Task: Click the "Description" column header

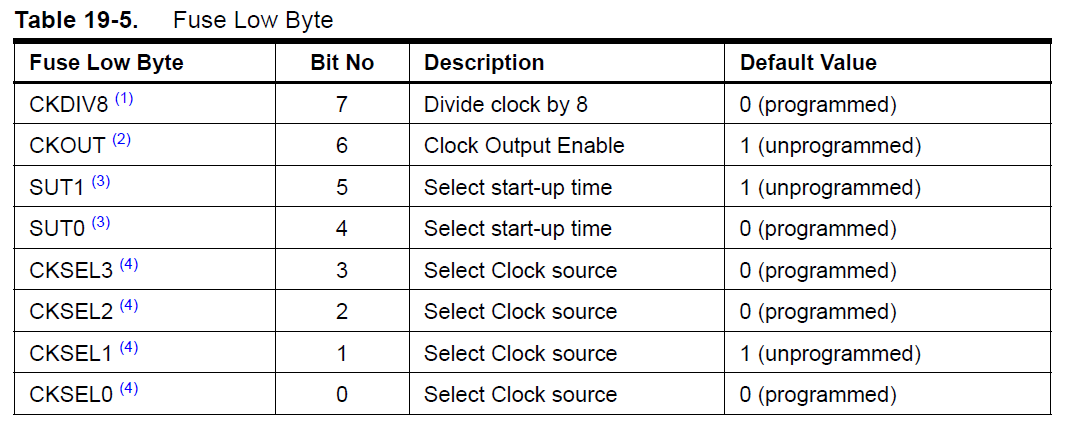Action: pyautogui.click(x=484, y=62)
